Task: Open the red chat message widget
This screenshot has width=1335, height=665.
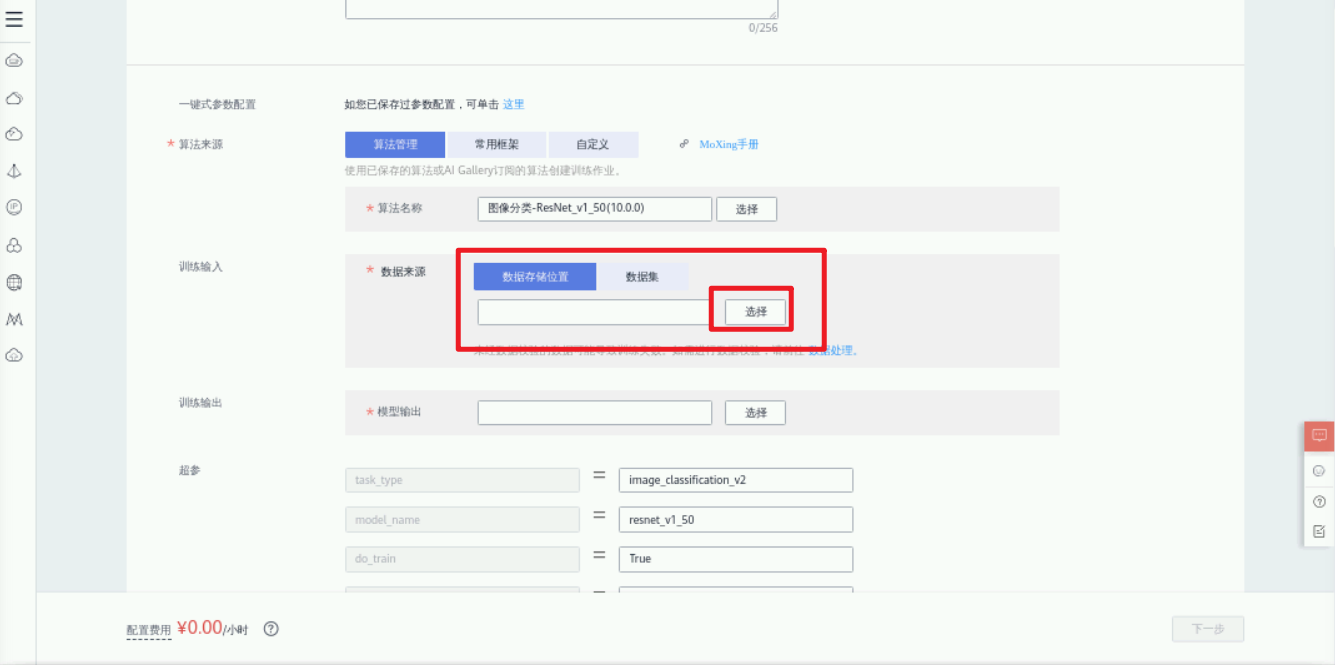Action: point(1319,436)
